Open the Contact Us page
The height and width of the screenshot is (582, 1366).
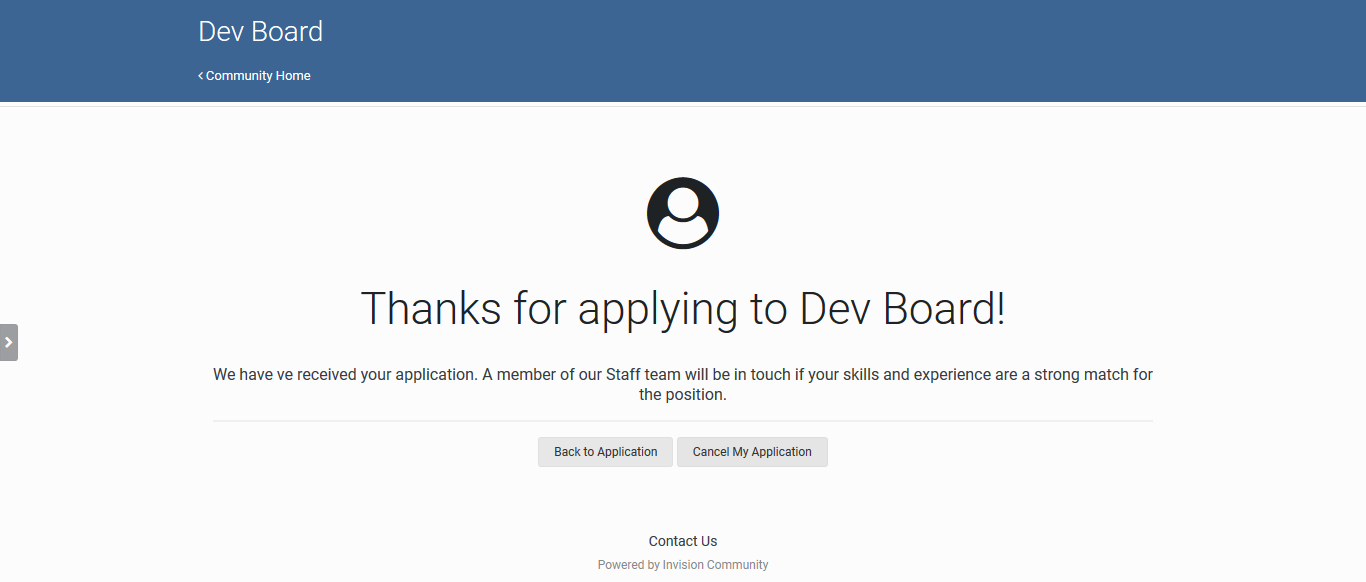coord(683,540)
